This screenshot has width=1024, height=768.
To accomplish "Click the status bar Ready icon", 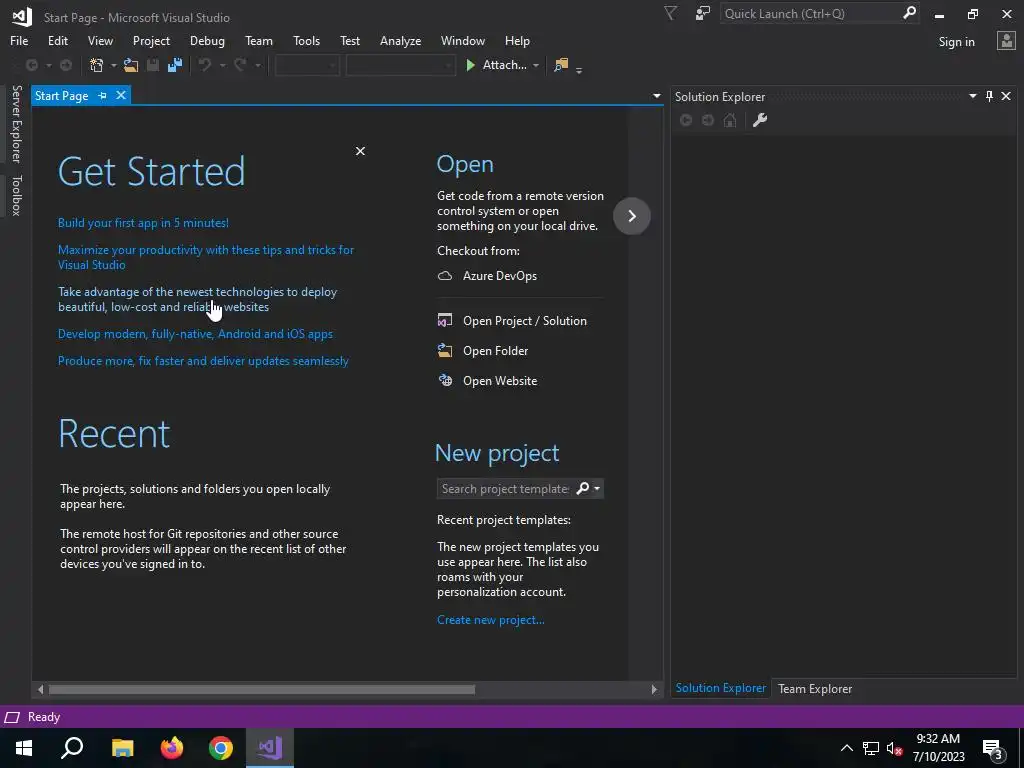I will point(12,717).
